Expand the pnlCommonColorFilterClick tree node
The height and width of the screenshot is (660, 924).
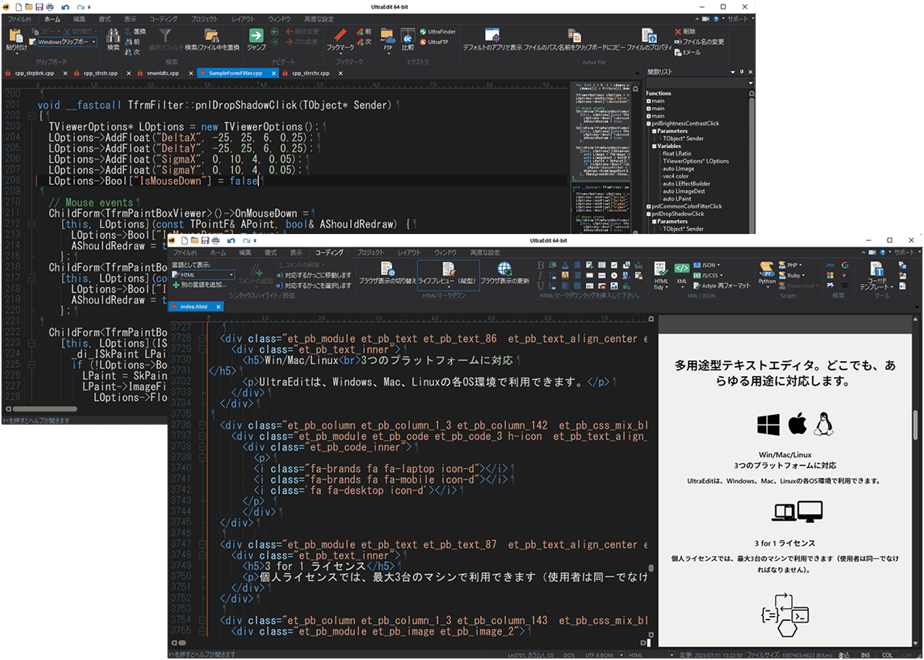coord(649,206)
